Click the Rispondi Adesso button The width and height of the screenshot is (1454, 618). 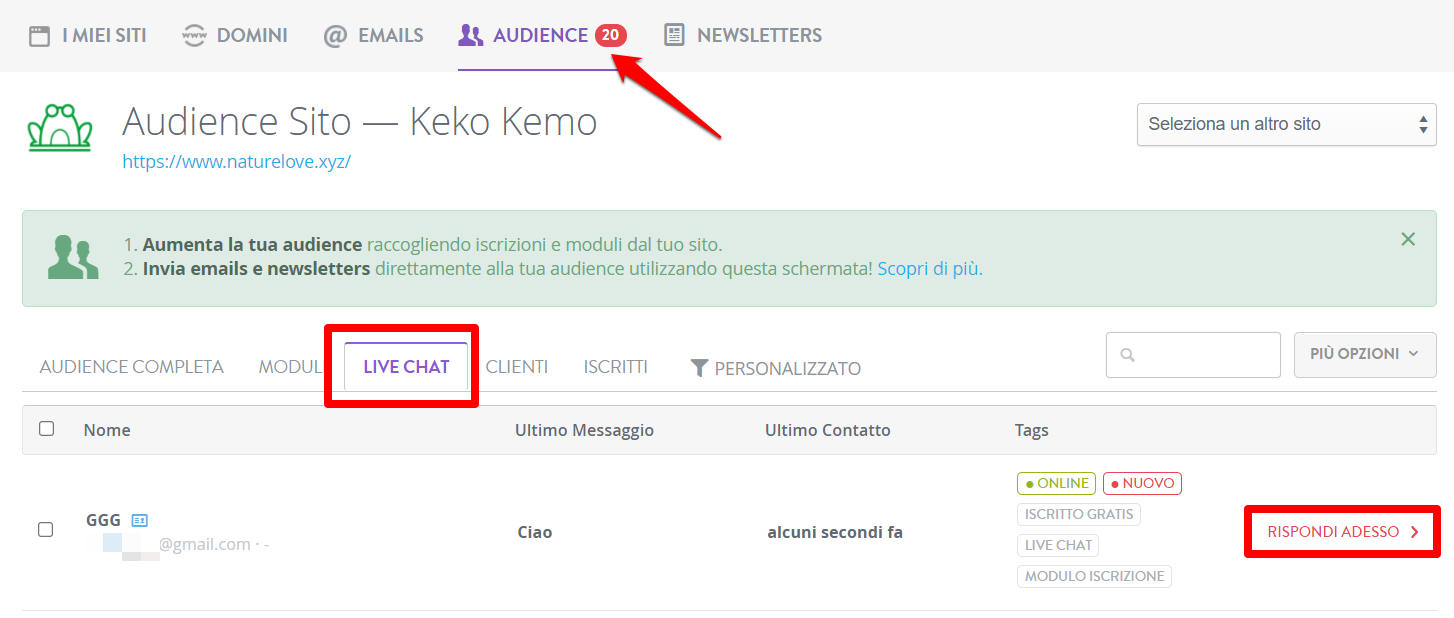pyautogui.click(x=1342, y=532)
